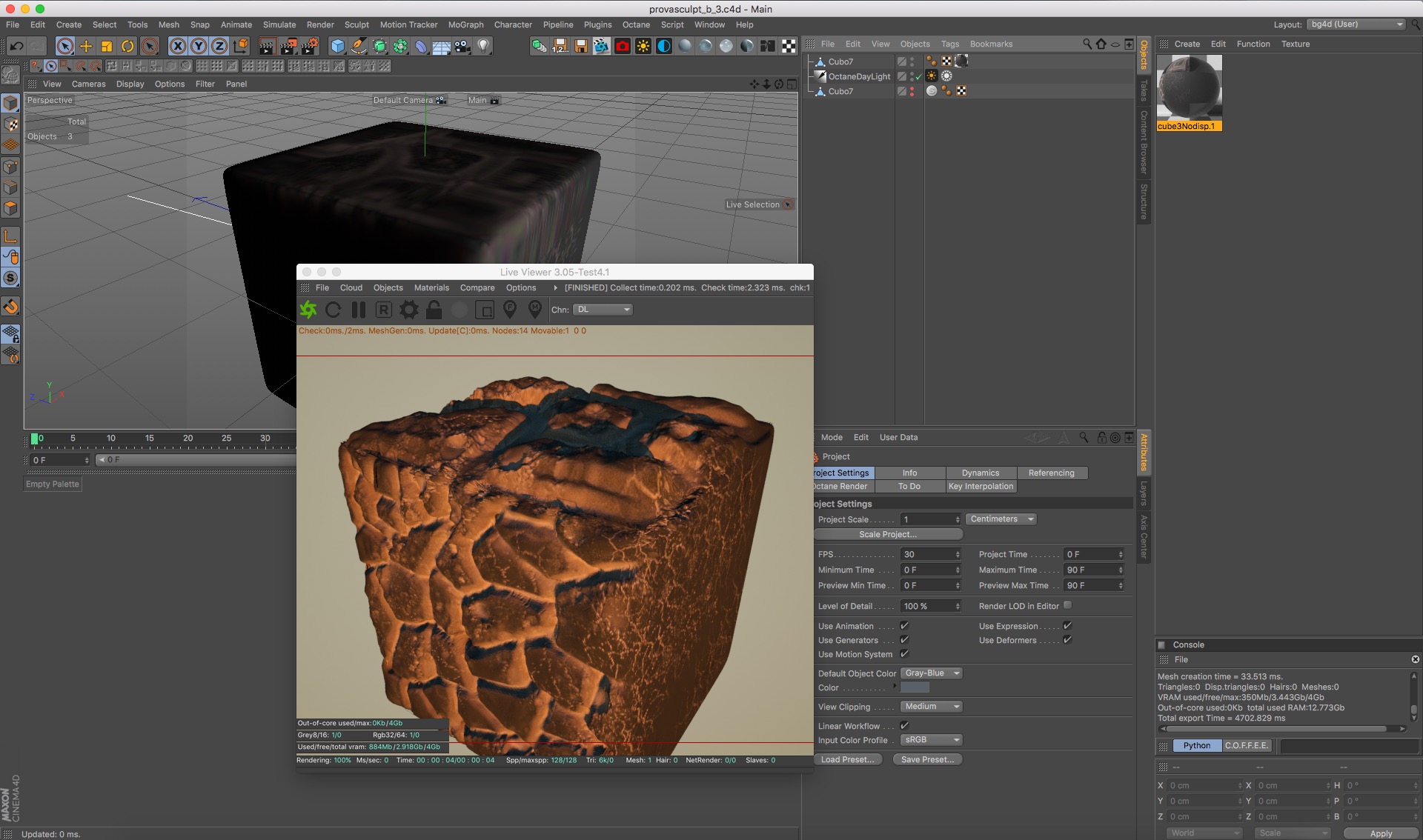Open the MoGraph menu
The height and width of the screenshot is (840, 1423).
465,24
